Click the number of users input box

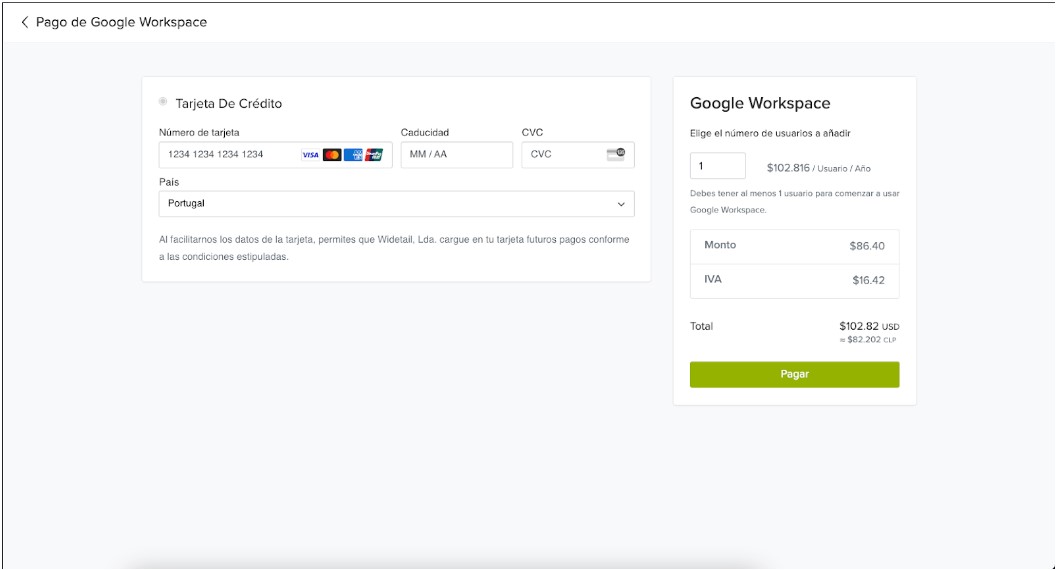point(717,166)
